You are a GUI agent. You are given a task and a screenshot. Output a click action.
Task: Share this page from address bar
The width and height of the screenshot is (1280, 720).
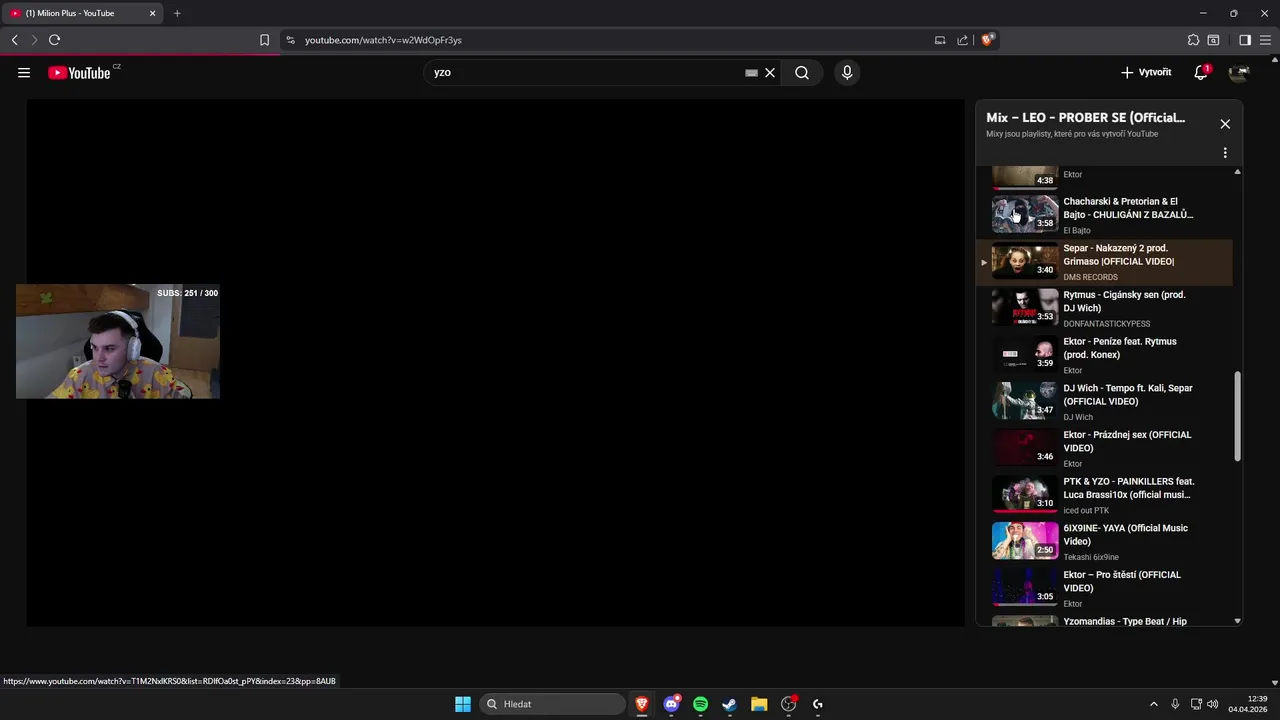(962, 40)
